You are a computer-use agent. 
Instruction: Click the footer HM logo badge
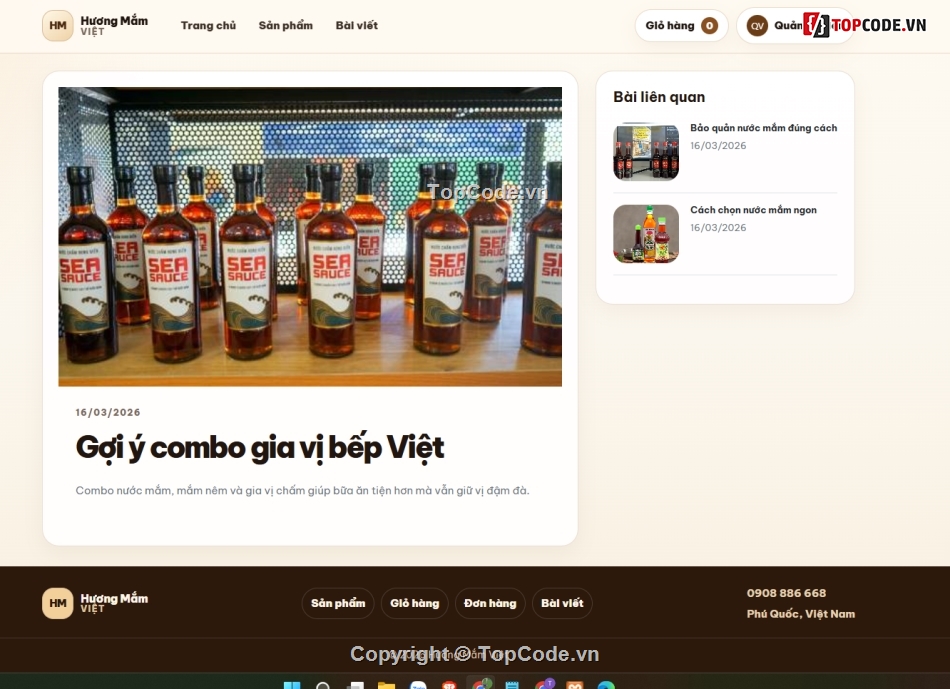click(x=58, y=603)
